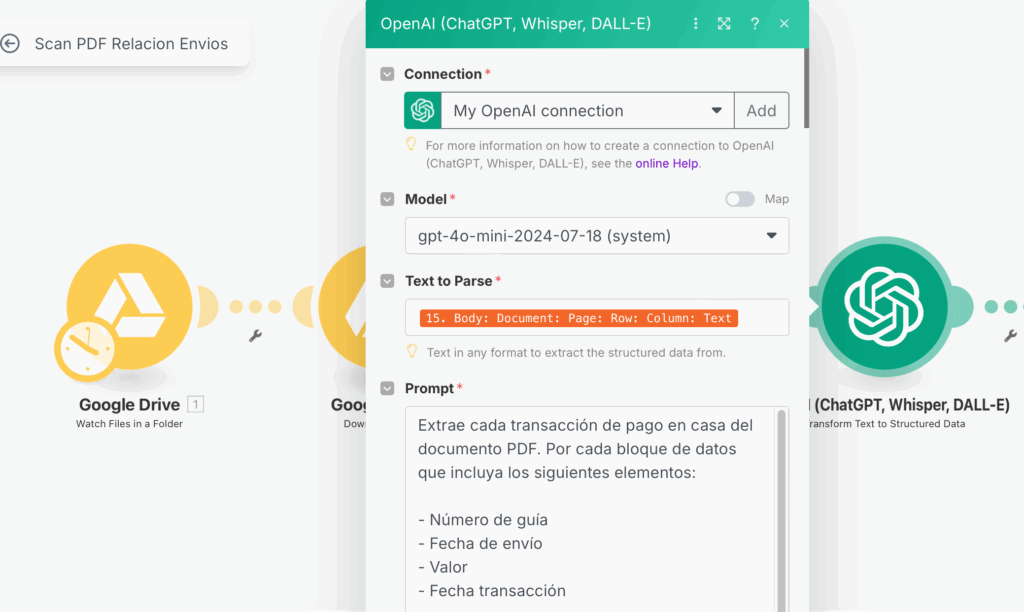Click the lightbulb hint under Text to Parse

tap(412, 351)
